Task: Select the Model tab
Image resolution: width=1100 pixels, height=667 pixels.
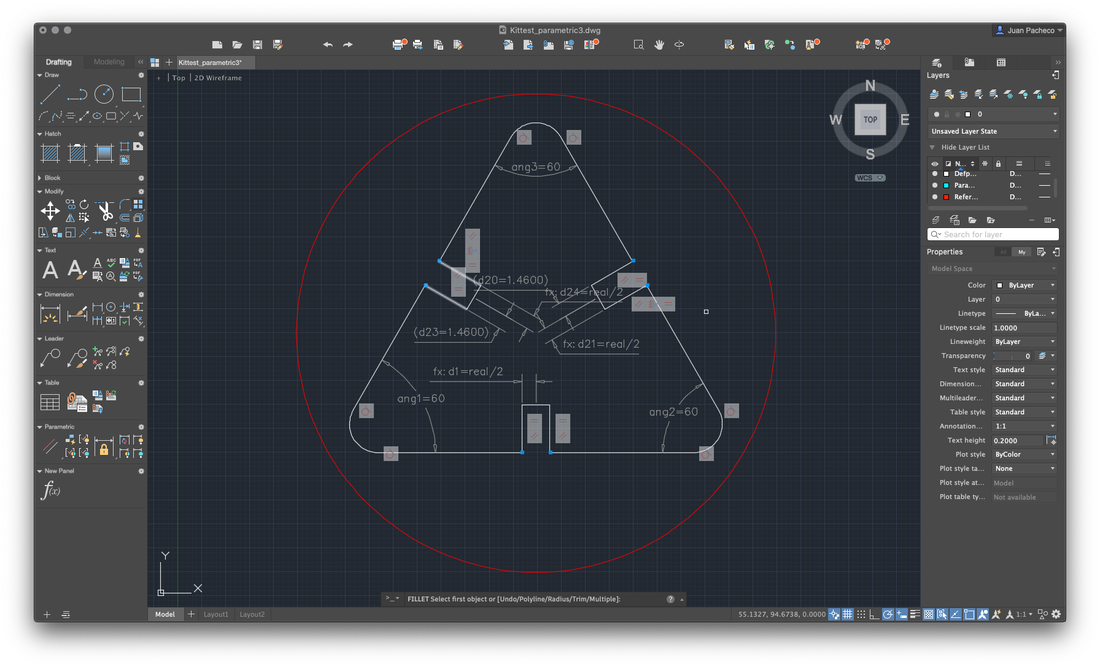Action: [x=165, y=614]
